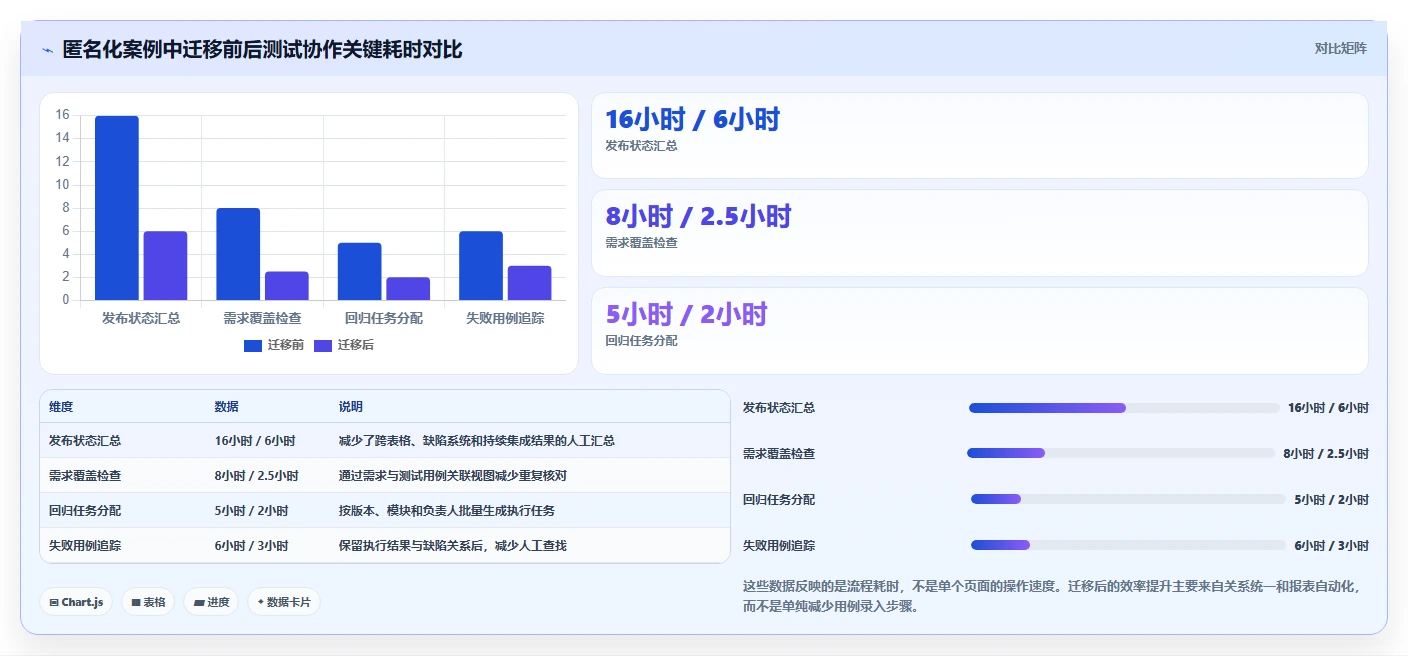Click the 迁移前 bar for 发布状态汇总
Viewport: 1408px width, 656px height.
tap(117, 208)
